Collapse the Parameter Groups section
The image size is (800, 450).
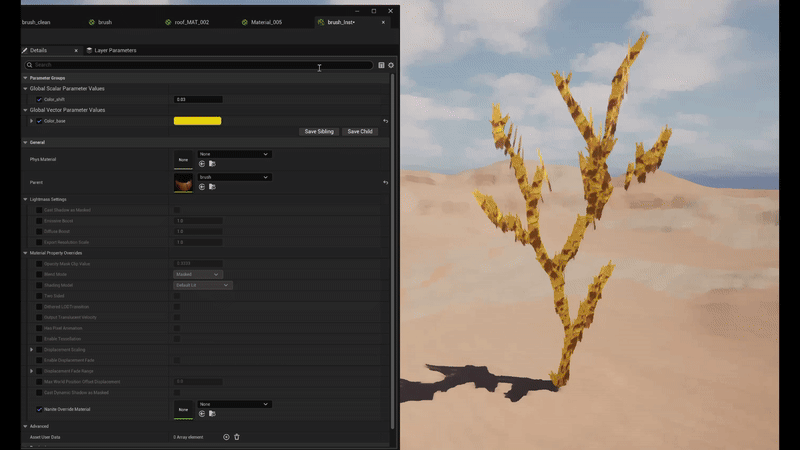point(25,78)
